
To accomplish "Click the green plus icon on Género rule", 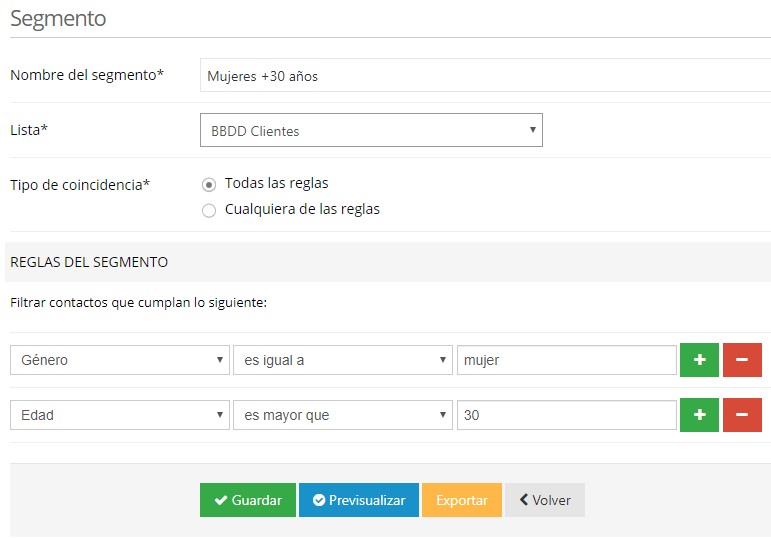I will coord(699,360).
